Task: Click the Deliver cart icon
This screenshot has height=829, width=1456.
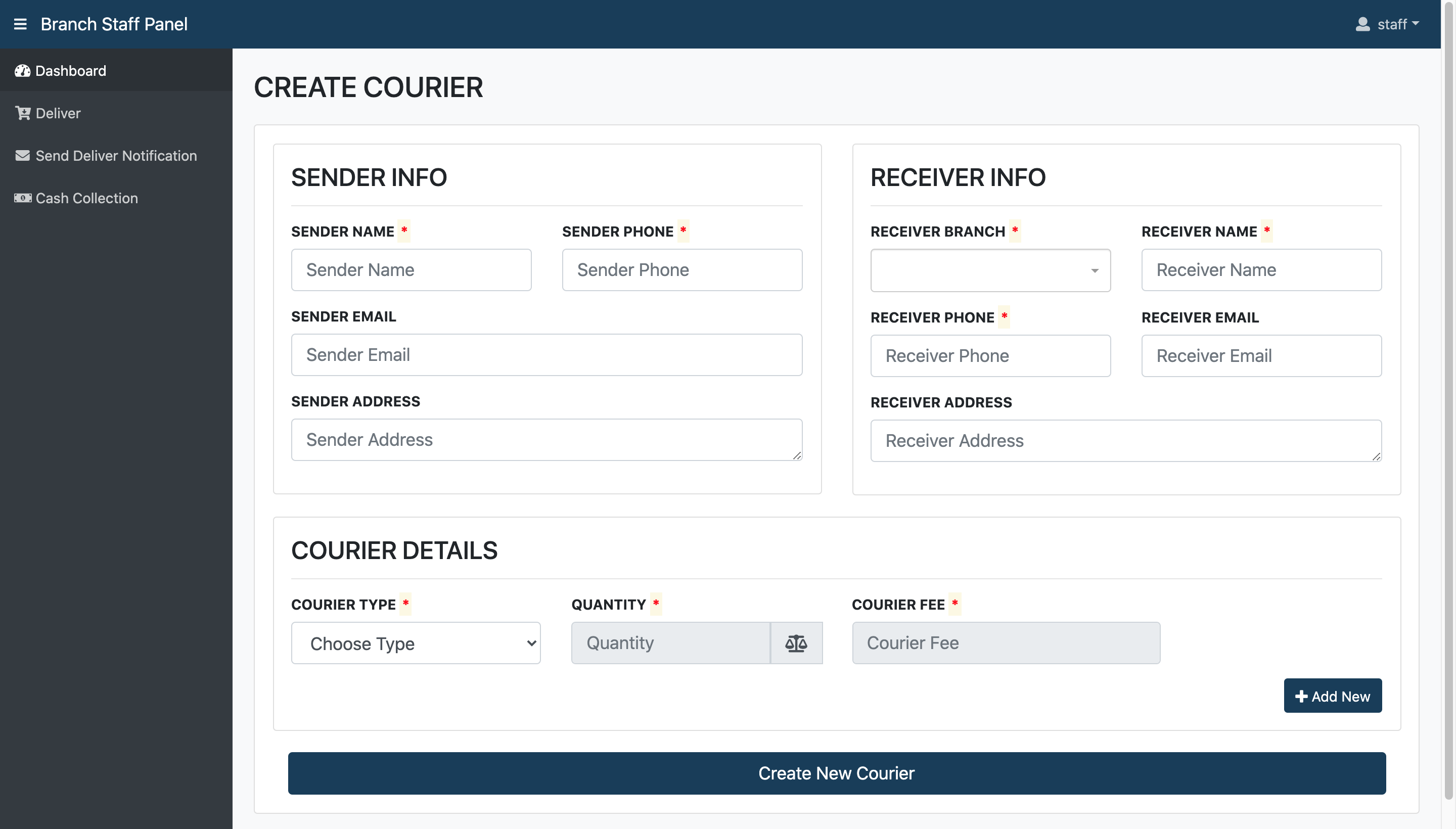Action: [23, 113]
